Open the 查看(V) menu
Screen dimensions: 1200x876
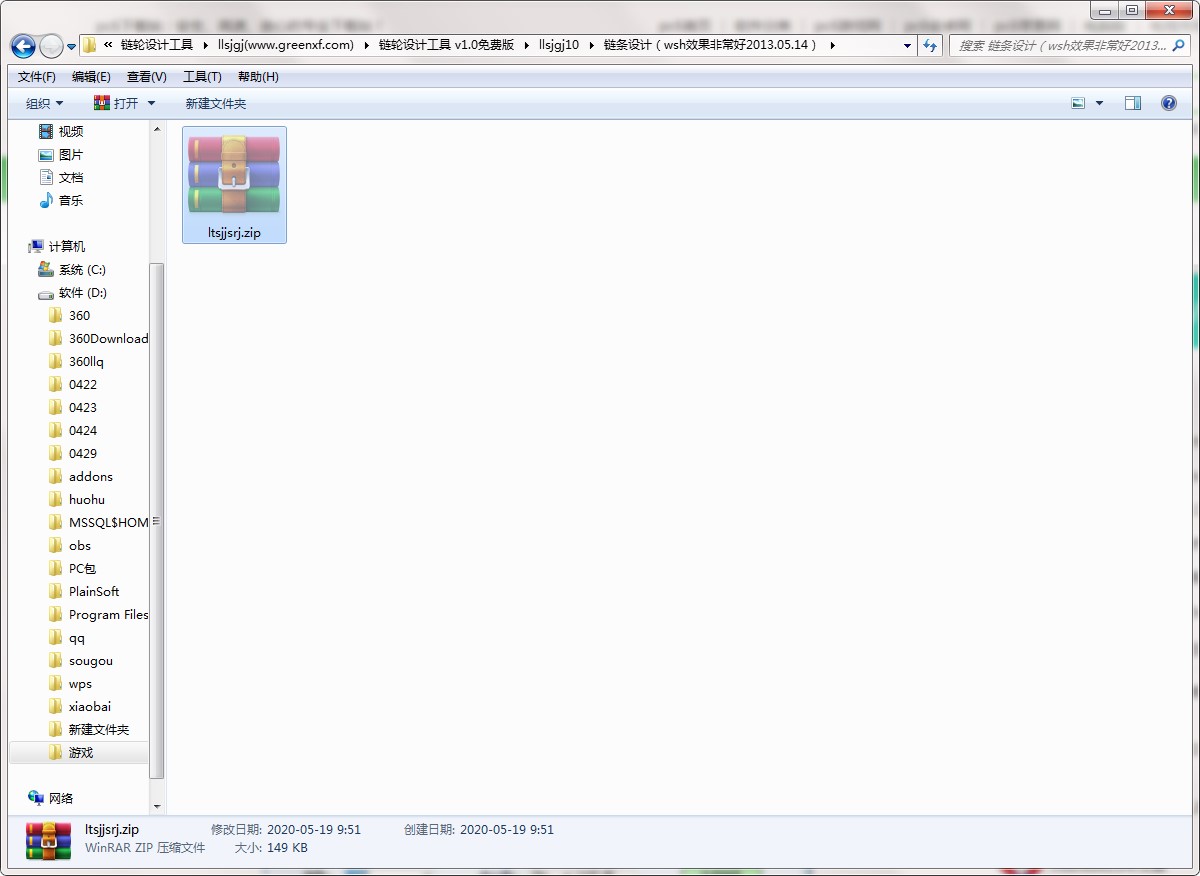coord(147,77)
